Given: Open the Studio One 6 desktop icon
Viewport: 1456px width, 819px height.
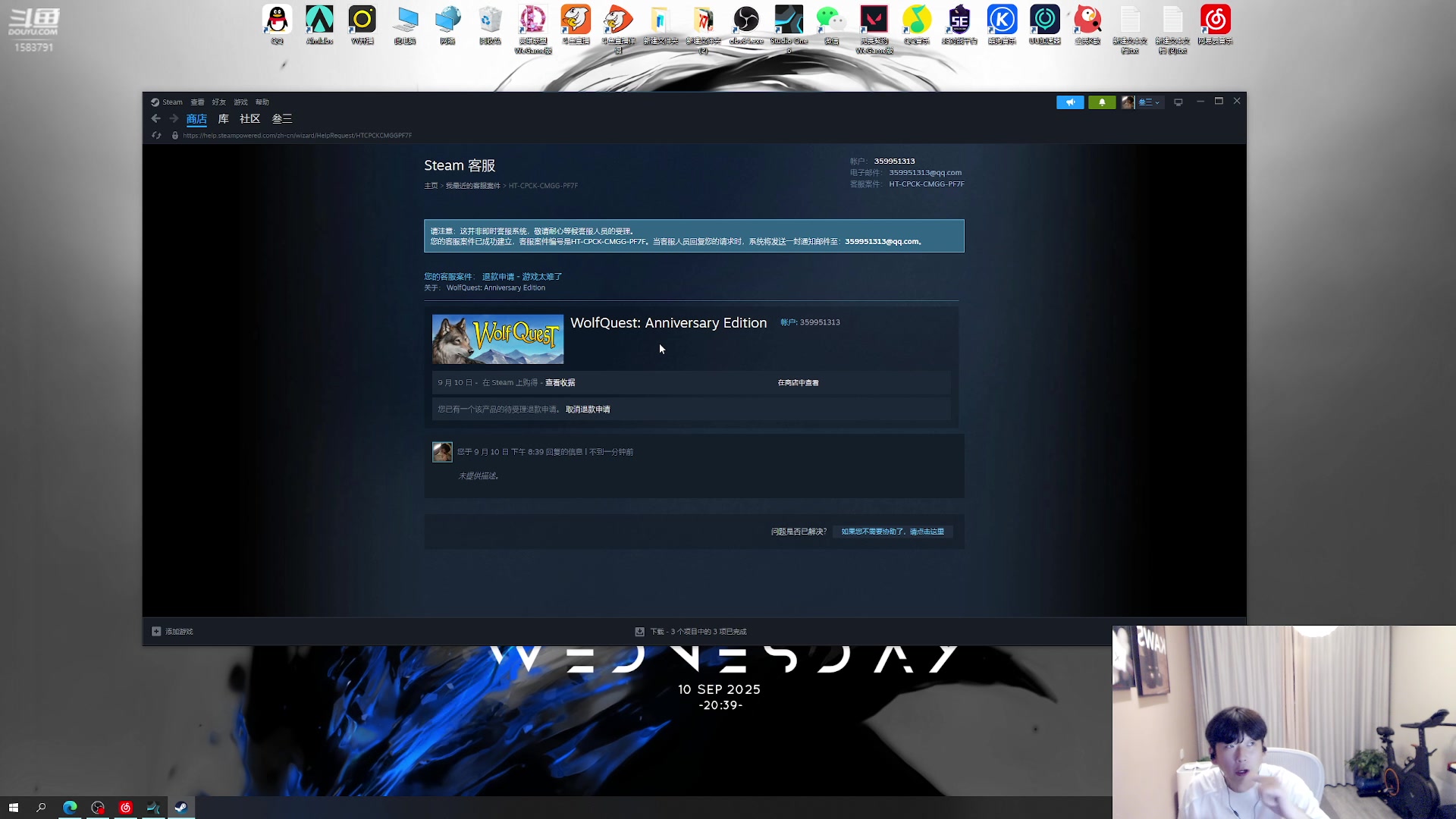Looking at the screenshot, I should [x=789, y=29].
